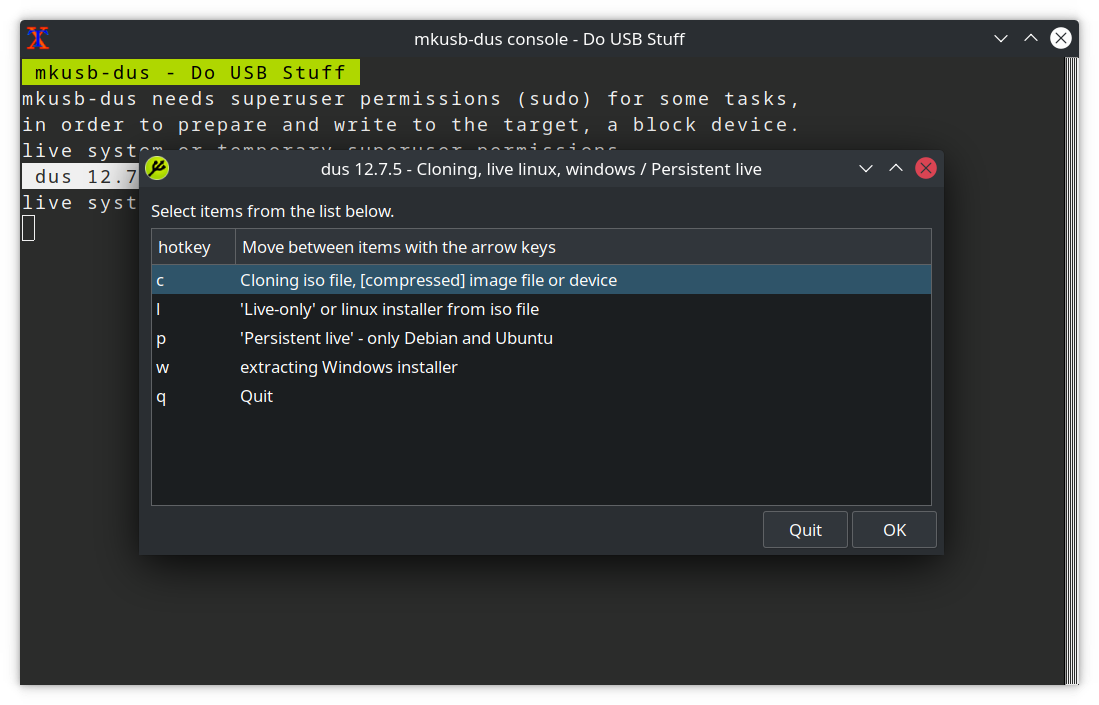Click the 'hotkey' column header
This screenshot has width=1099, height=705.
tap(185, 247)
